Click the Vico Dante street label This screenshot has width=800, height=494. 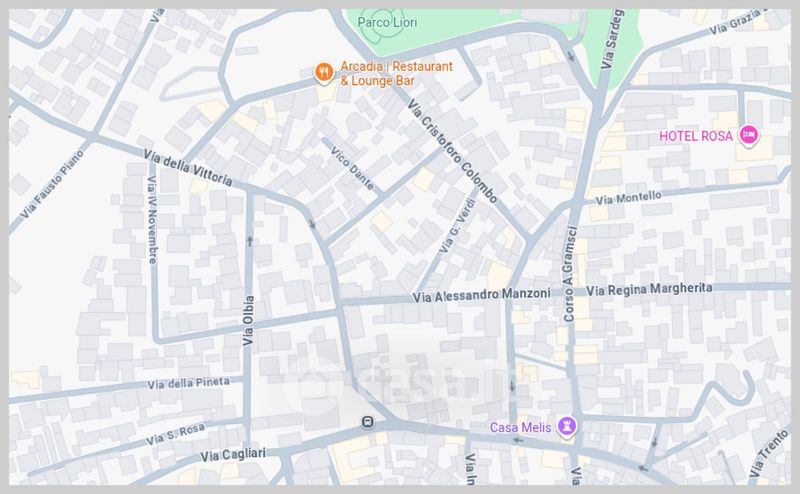tap(352, 168)
